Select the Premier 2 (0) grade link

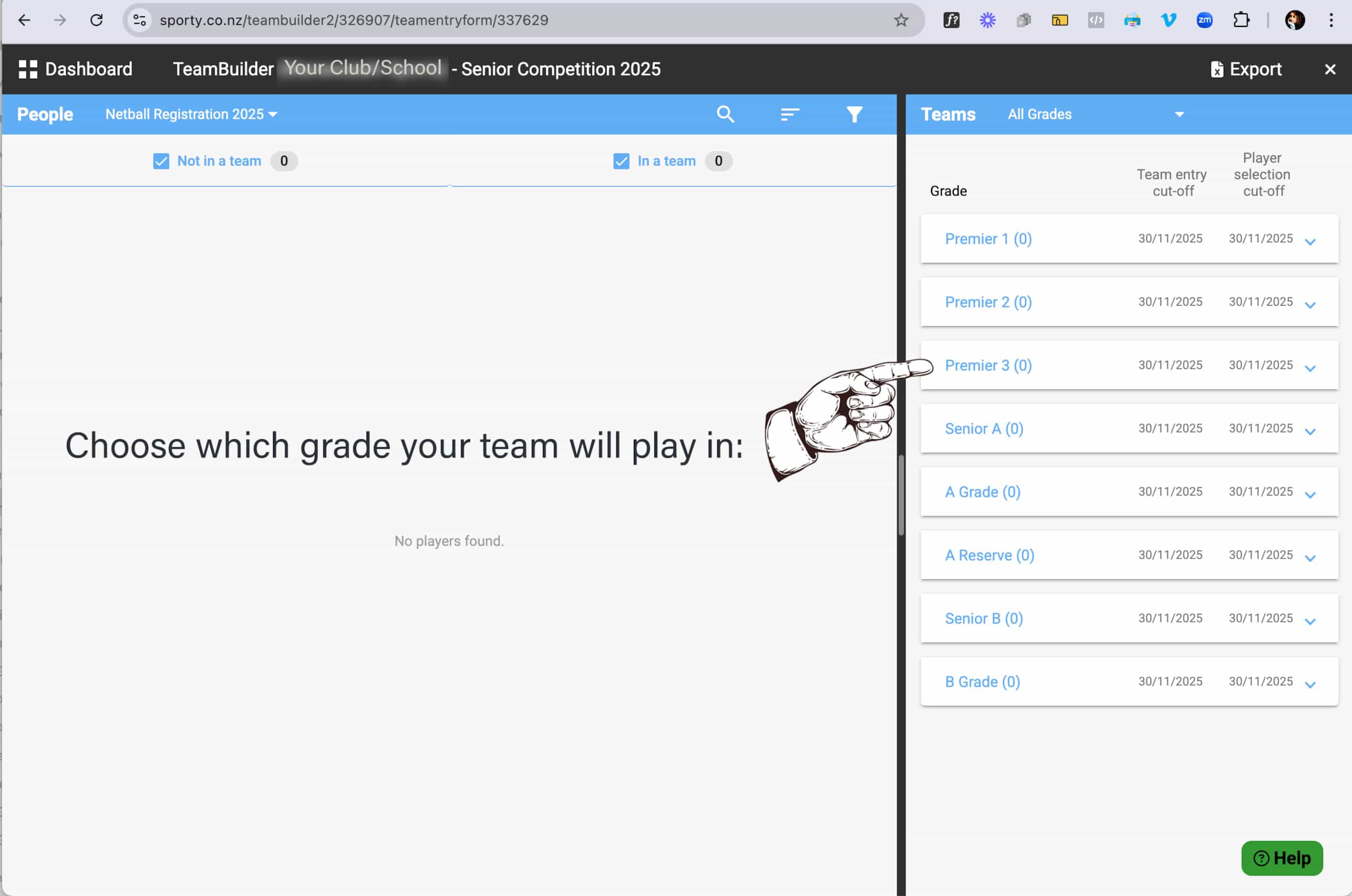(x=988, y=303)
